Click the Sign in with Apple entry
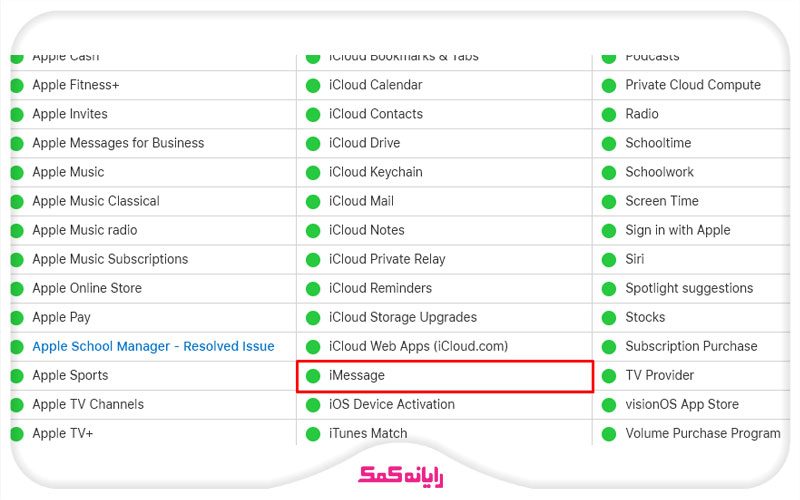Viewport: 800px width, 500px height. pyautogui.click(x=678, y=230)
